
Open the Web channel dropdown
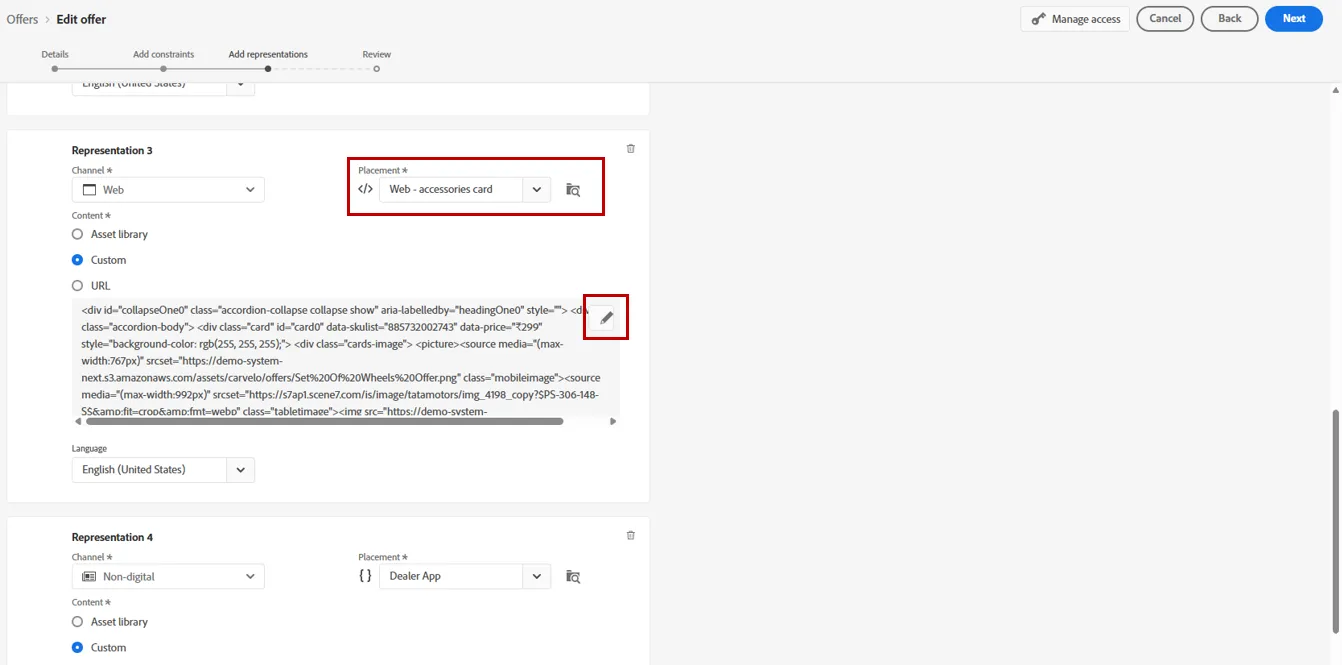coord(168,189)
